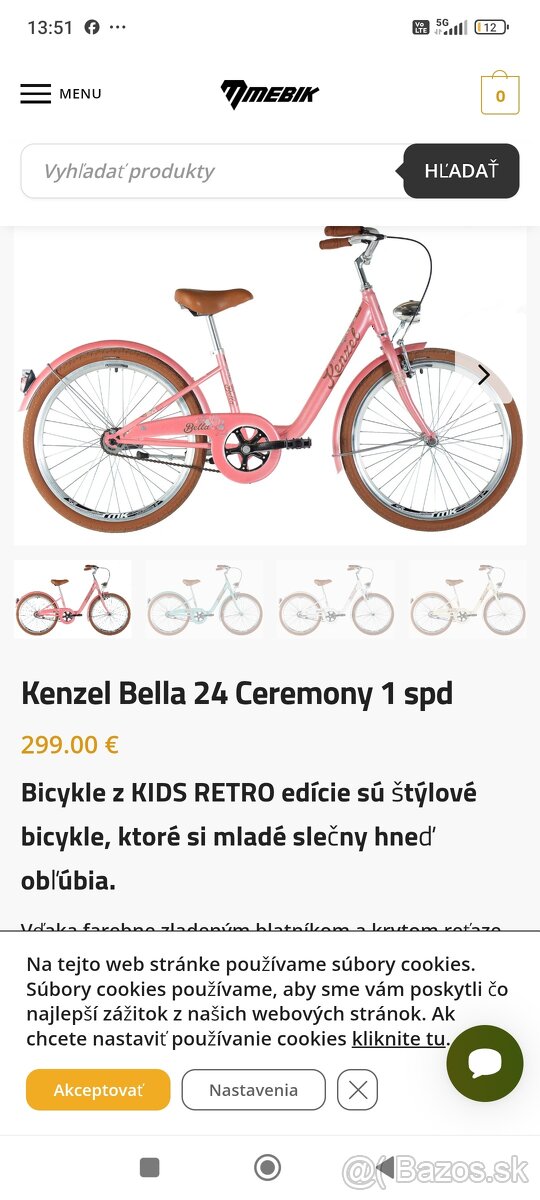
Task: Click the Akceptovať cookies button
Action: coord(98,1090)
